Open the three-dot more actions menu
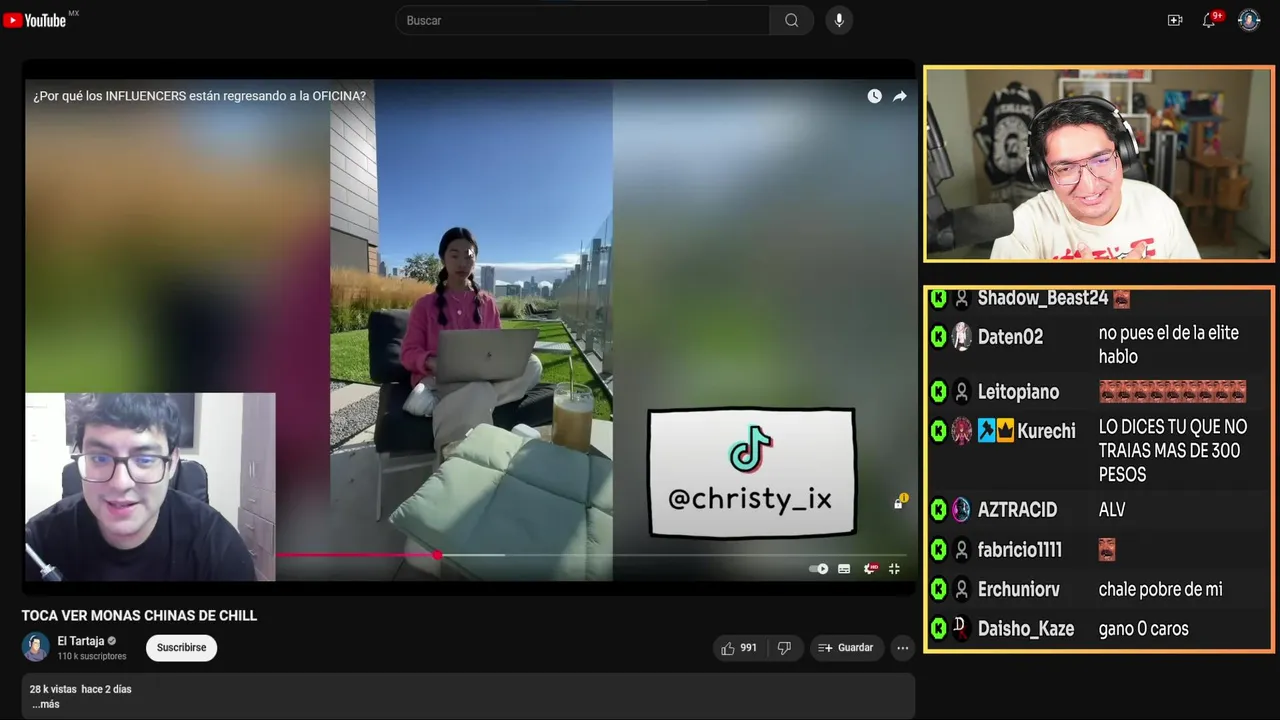 click(x=902, y=648)
